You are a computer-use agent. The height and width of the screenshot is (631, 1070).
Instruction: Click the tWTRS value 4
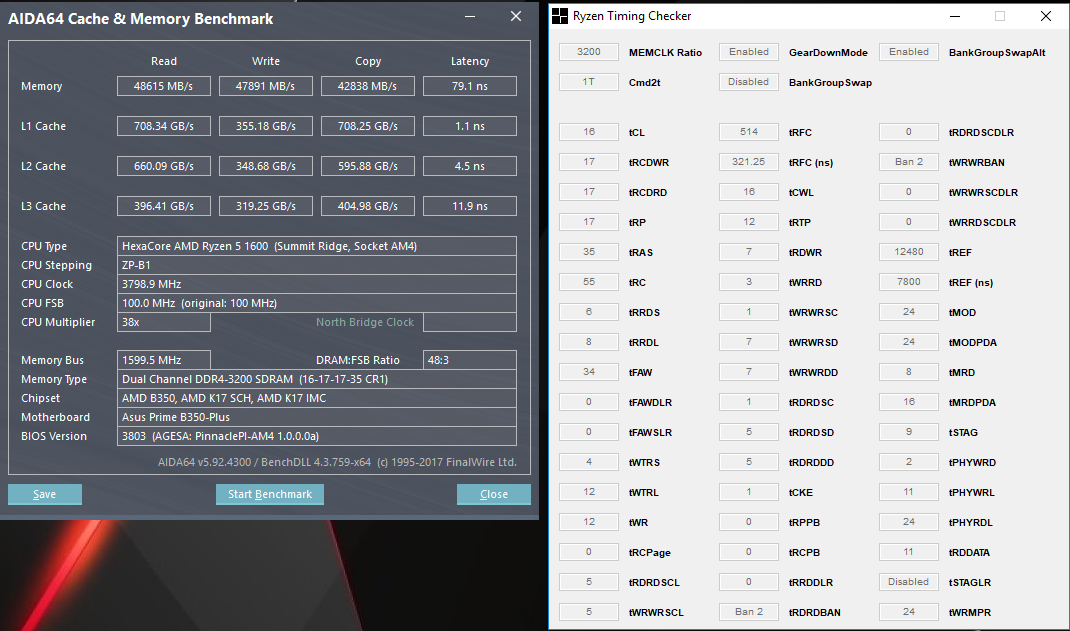point(589,462)
